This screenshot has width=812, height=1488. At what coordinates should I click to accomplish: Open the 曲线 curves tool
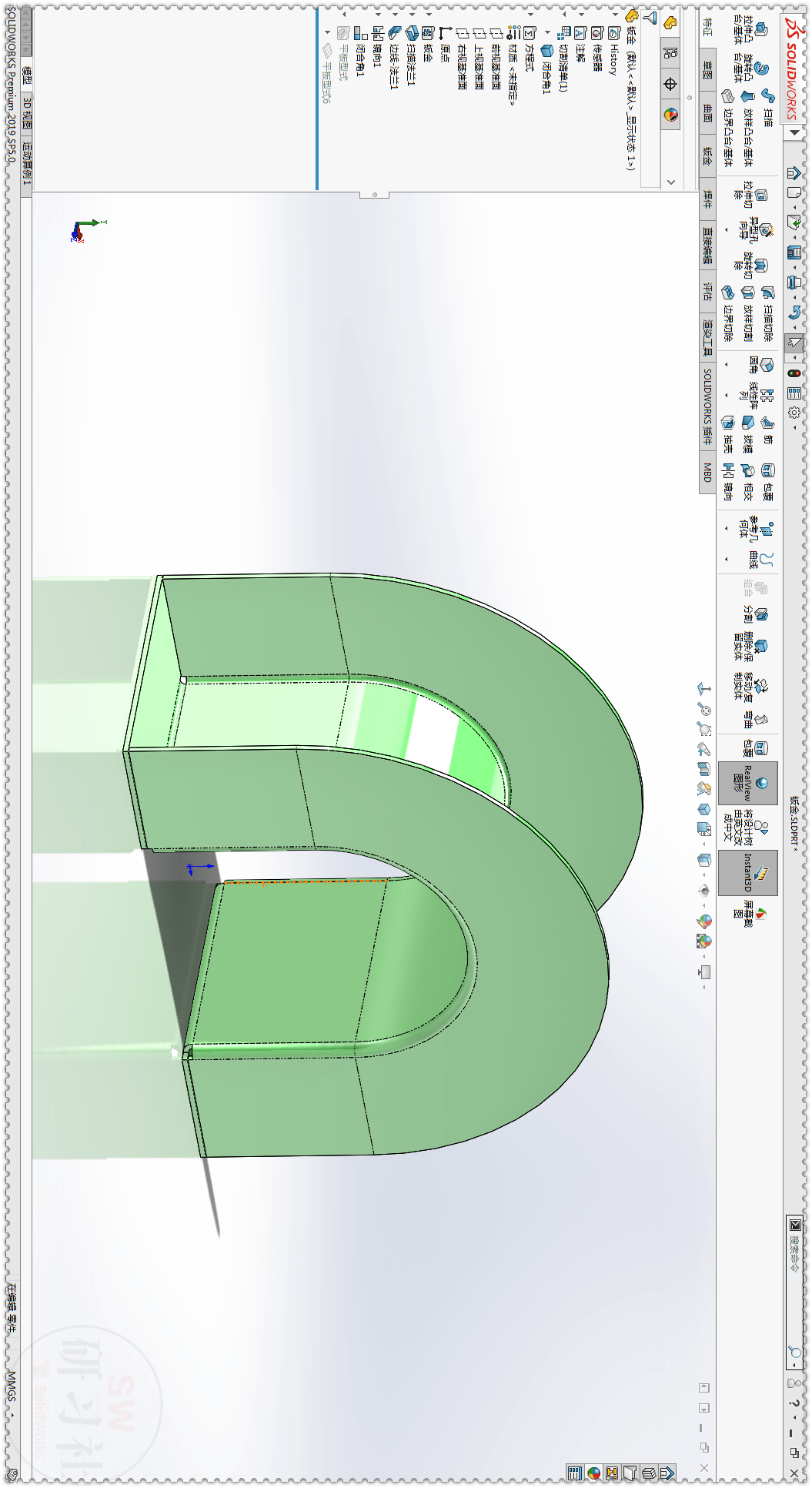[760, 559]
